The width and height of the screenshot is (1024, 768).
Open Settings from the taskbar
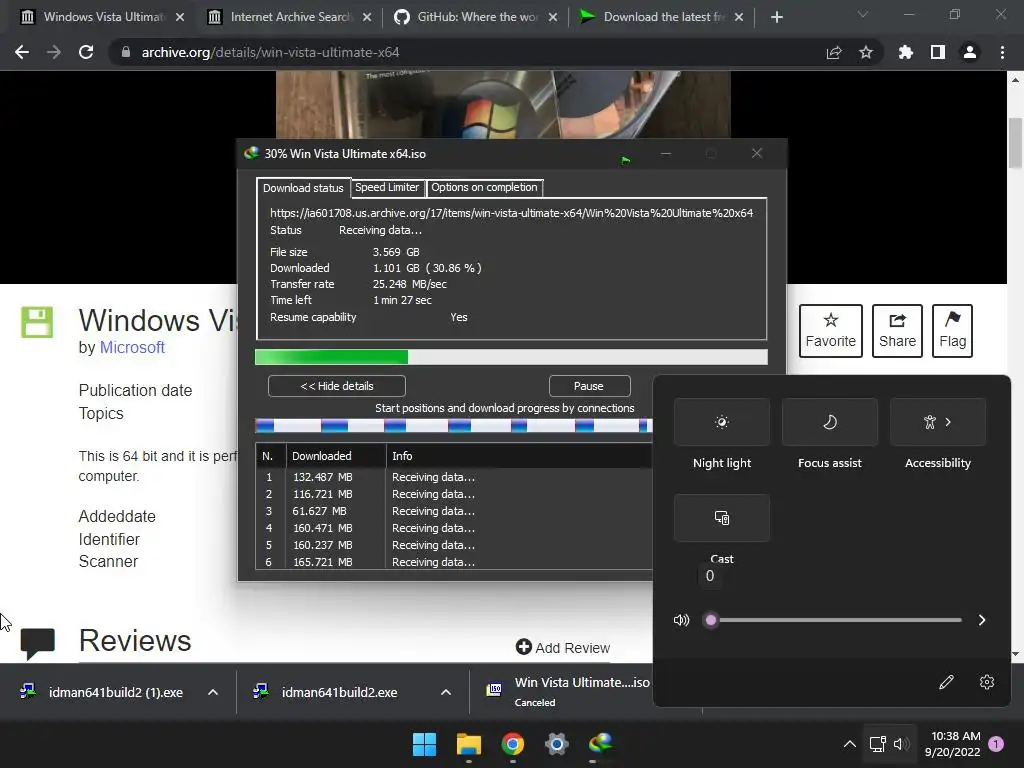556,744
